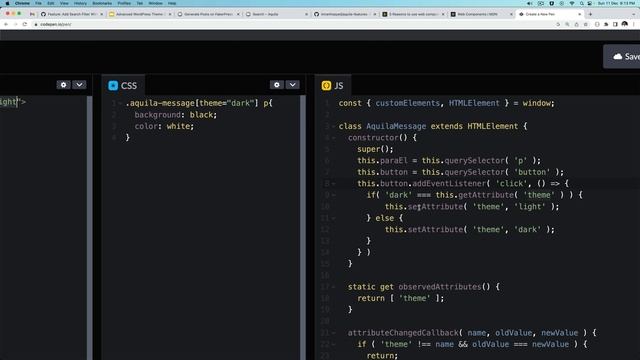Open macOS Control Center icon
The height and width of the screenshot is (360, 640).
point(590,3)
